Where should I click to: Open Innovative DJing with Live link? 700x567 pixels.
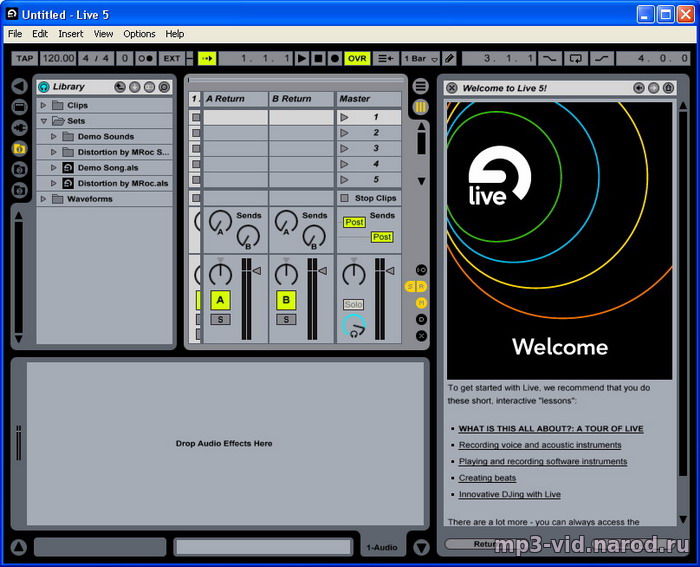pos(509,495)
